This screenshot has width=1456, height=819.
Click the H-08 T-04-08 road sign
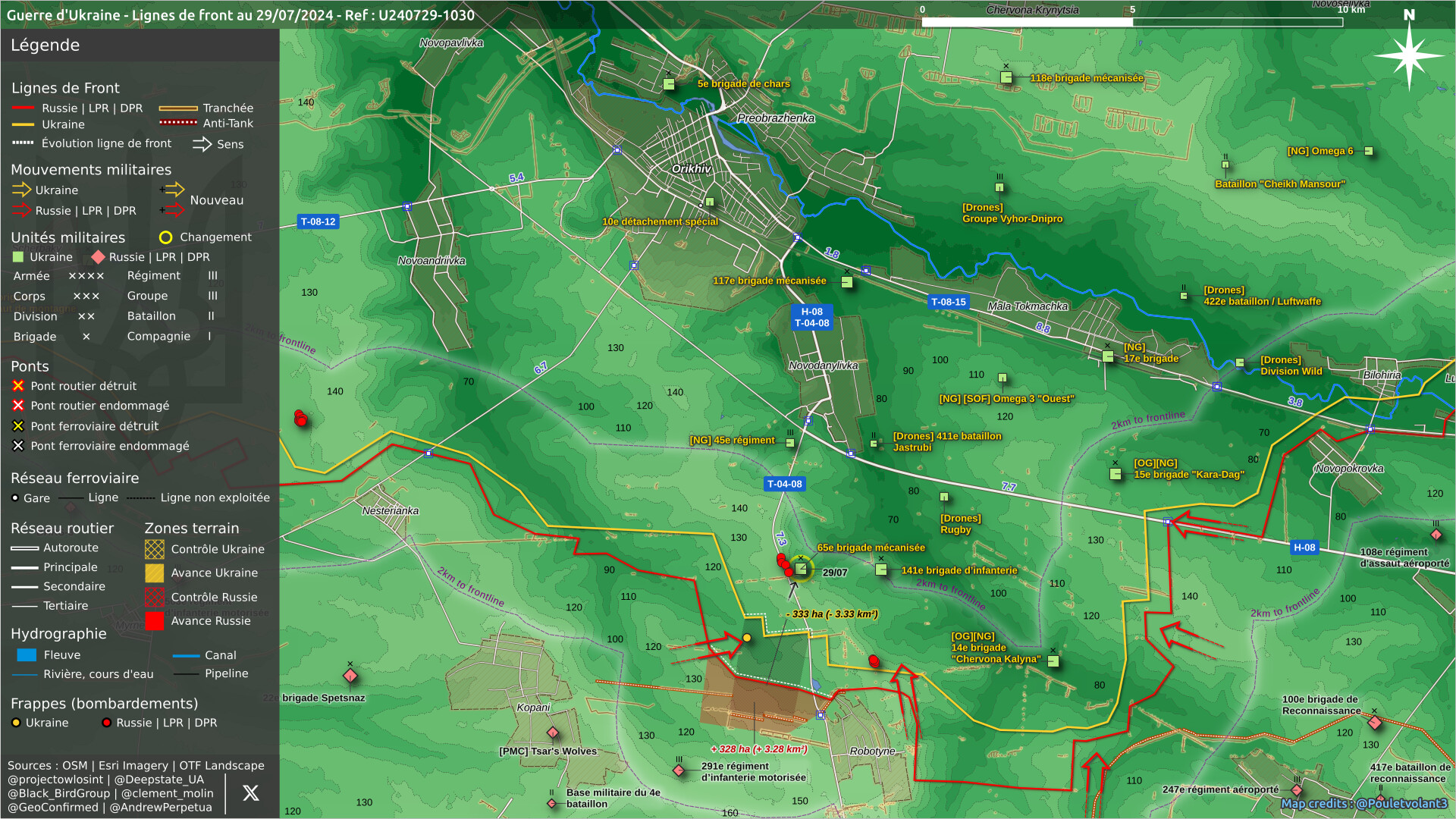coord(811,317)
